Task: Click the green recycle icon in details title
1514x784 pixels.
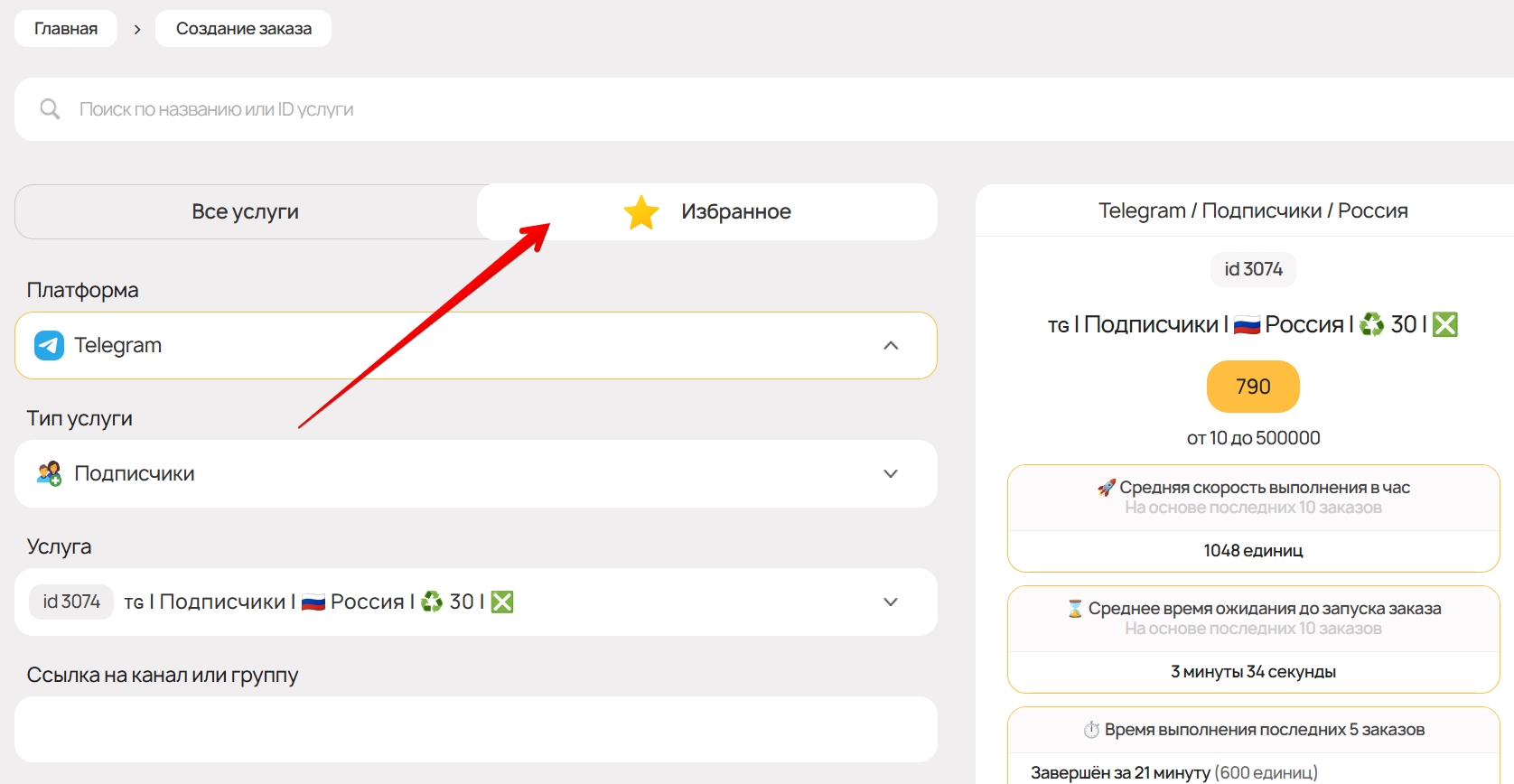Action: tap(1371, 324)
